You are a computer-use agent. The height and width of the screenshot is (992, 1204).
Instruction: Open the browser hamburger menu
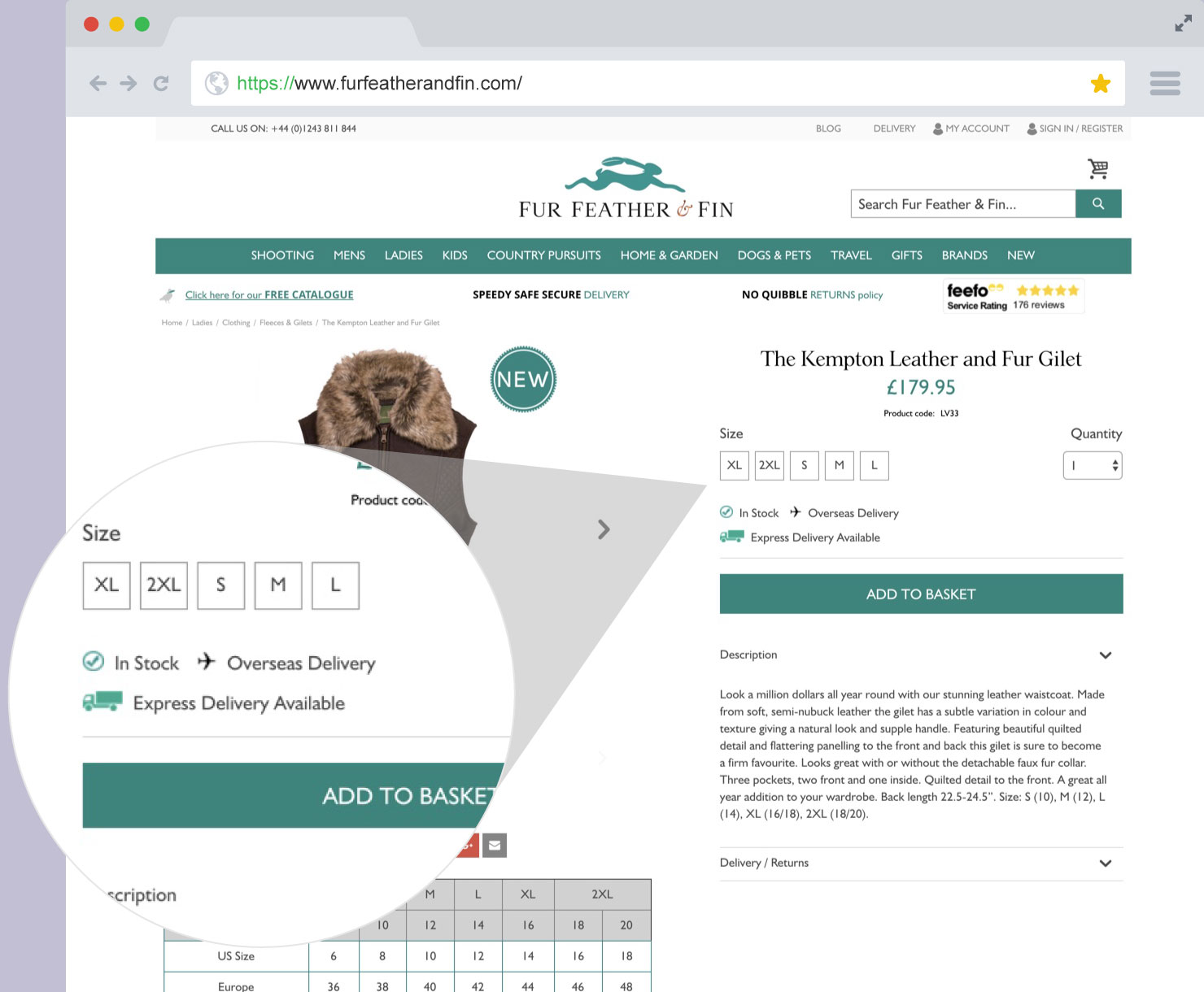point(1165,83)
